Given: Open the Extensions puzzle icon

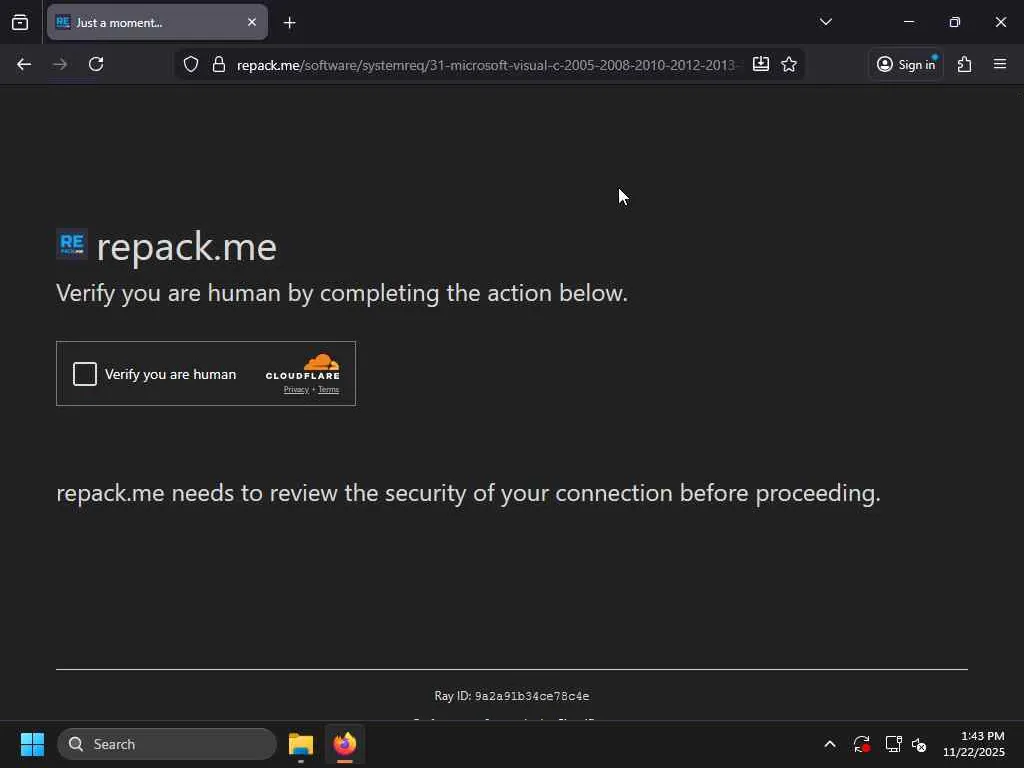Looking at the screenshot, I should click(x=964, y=64).
